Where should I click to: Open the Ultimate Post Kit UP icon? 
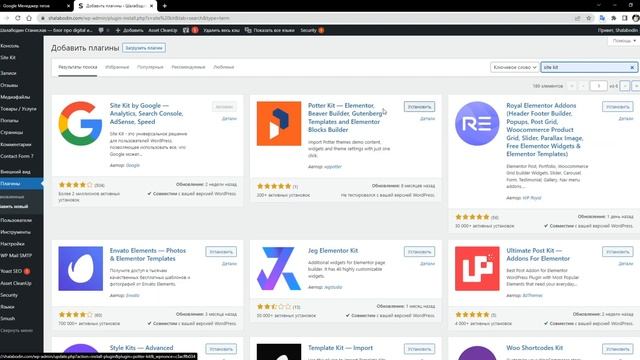(x=477, y=268)
